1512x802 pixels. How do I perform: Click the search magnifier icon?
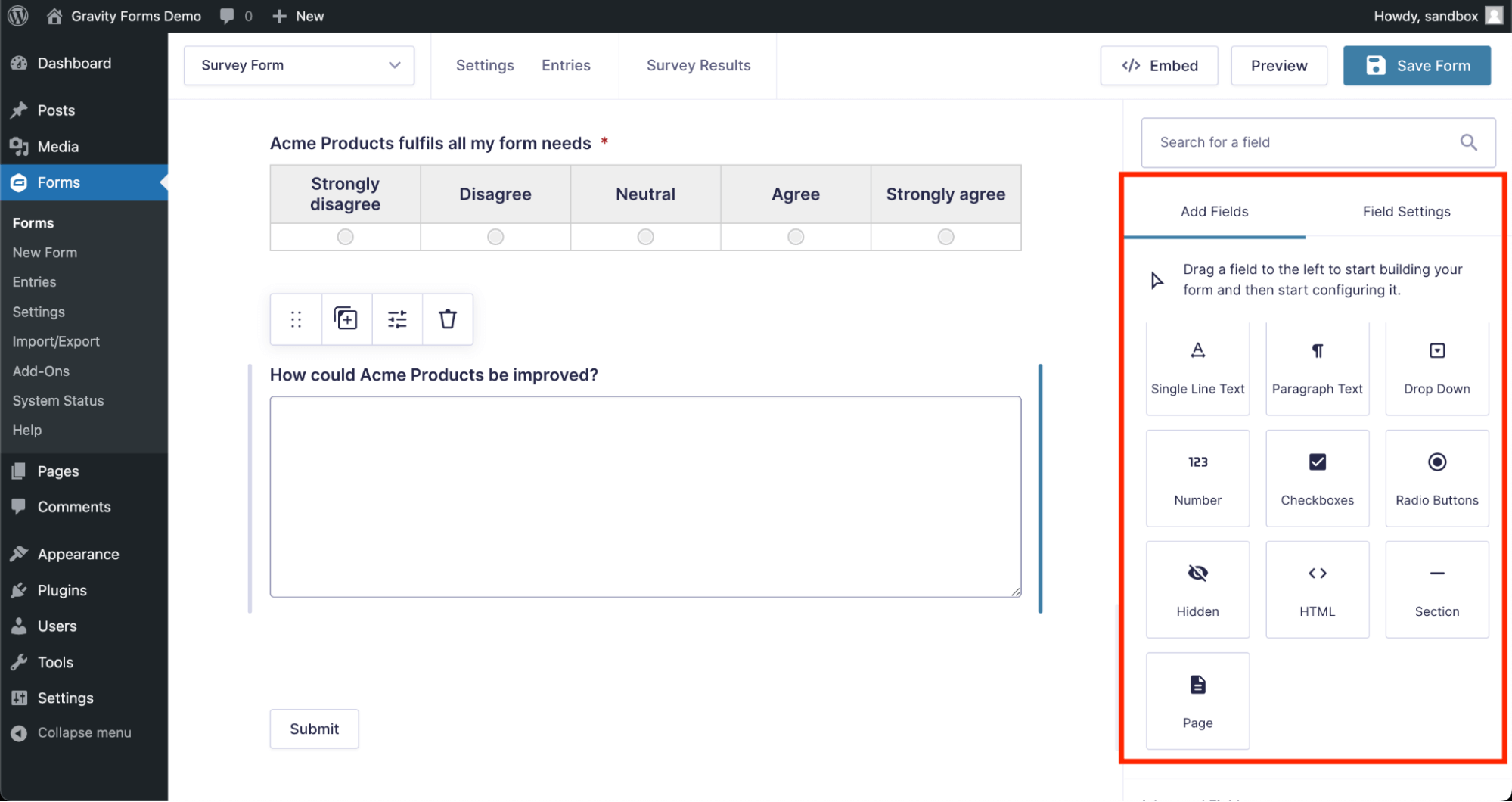[1468, 142]
